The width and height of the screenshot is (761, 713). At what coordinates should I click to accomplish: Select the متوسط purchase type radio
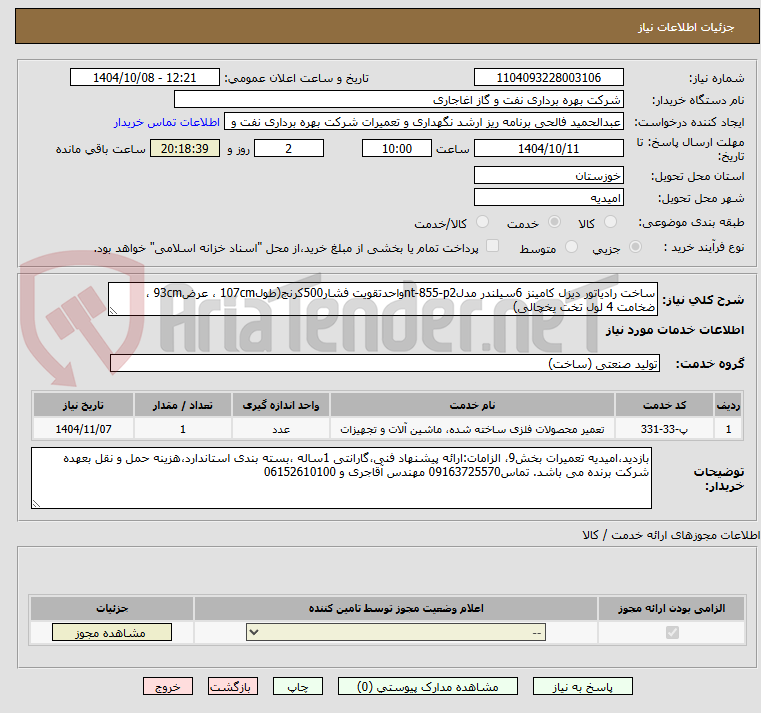tap(572, 247)
